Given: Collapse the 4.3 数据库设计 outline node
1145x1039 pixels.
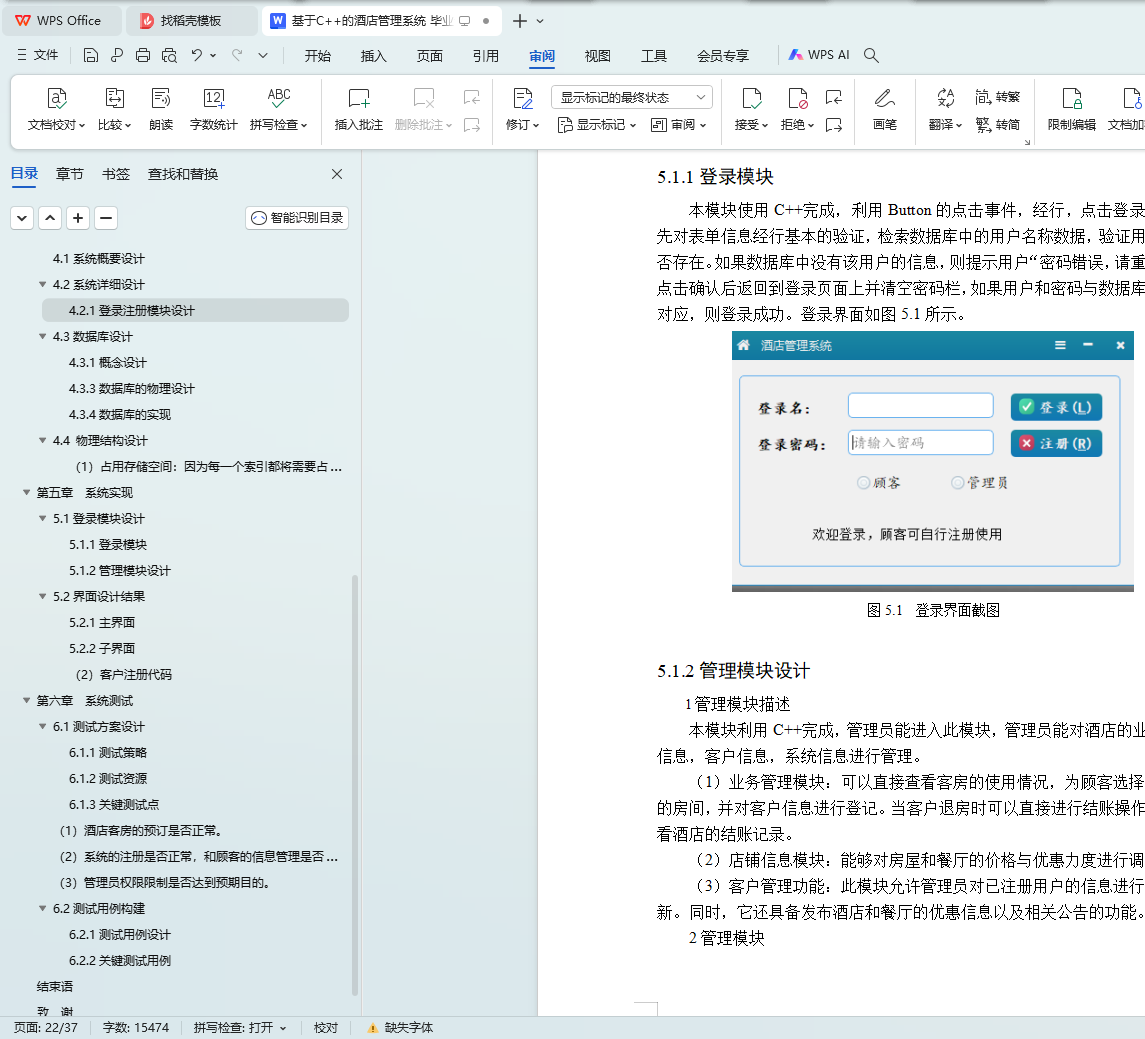Looking at the screenshot, I should click(42, 337).
